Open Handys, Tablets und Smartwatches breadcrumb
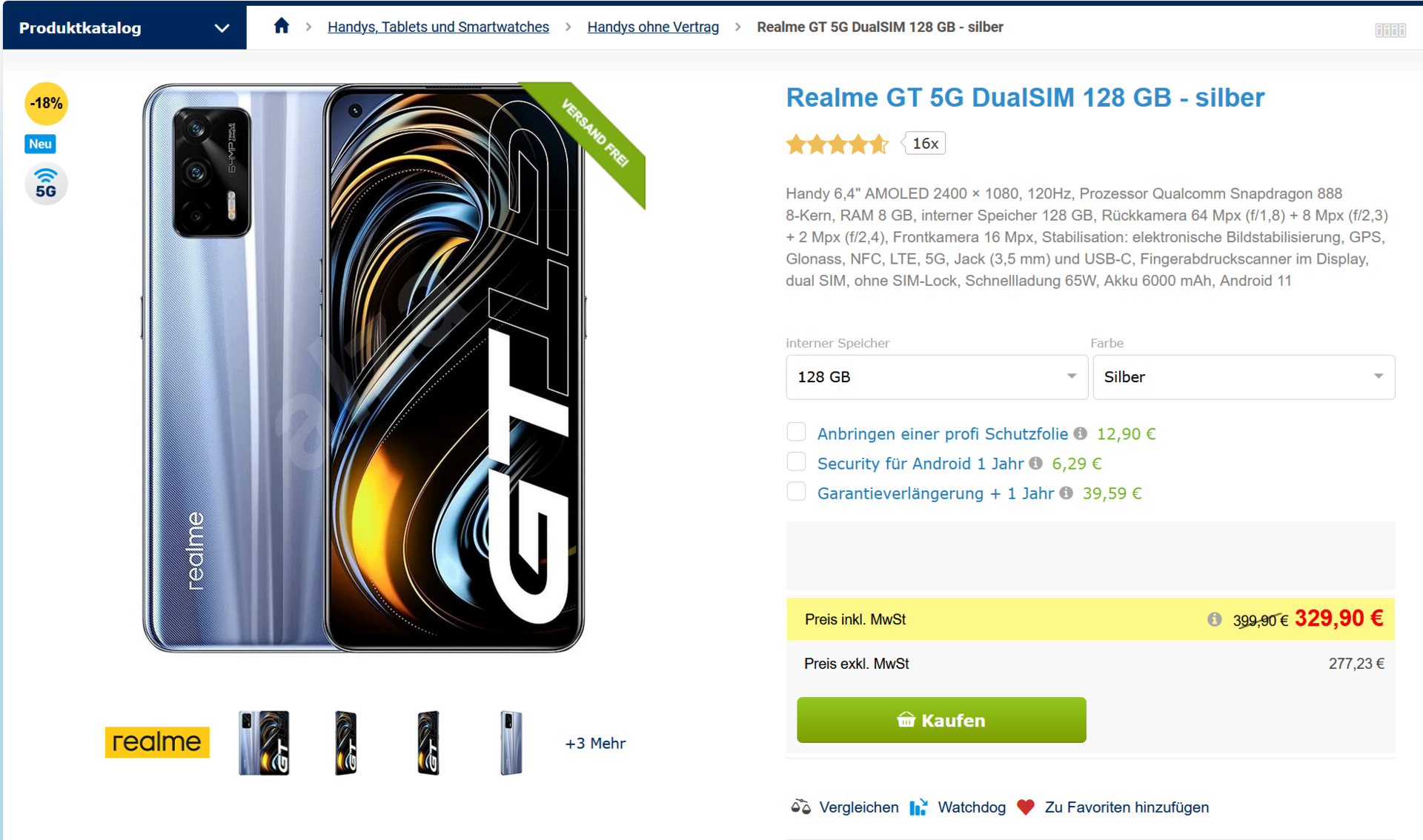Viewport: 1423px width, 840px height. click(x=438, y=27)
